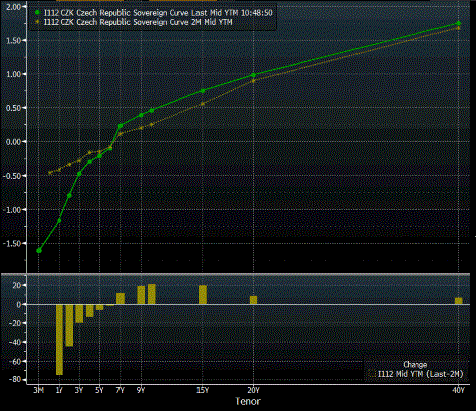Select the green 7Y data point marker
Screen dimensions: 476x411
120,126
